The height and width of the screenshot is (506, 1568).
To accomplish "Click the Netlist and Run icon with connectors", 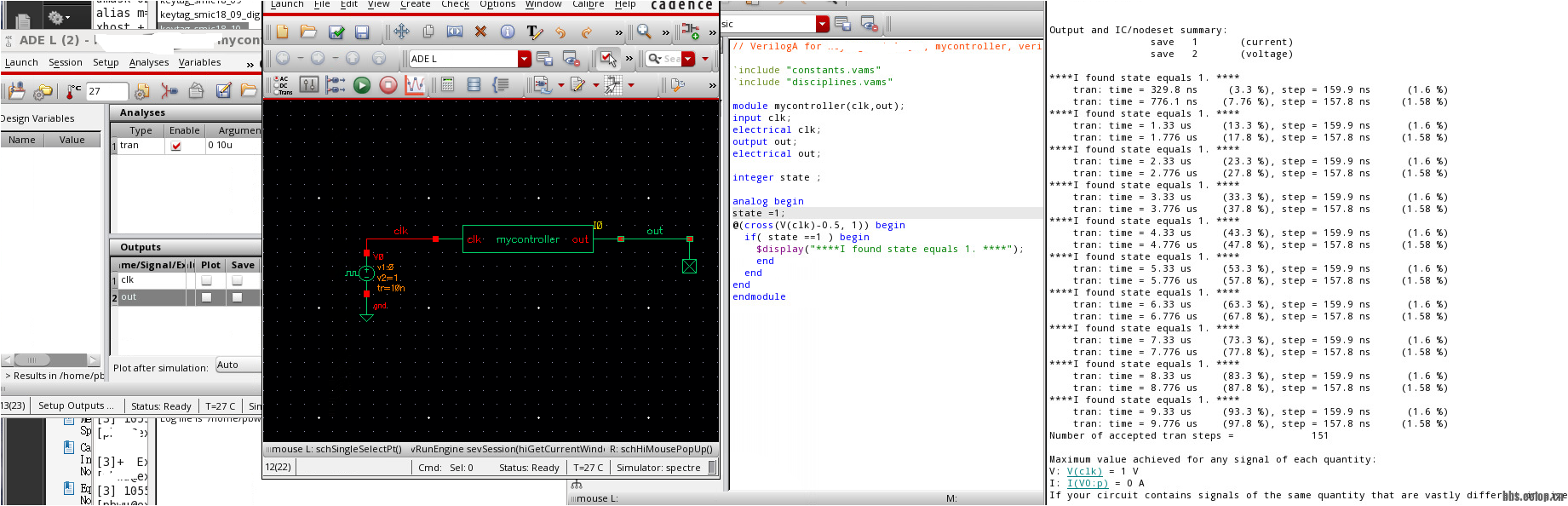I will tap(336, 84).
